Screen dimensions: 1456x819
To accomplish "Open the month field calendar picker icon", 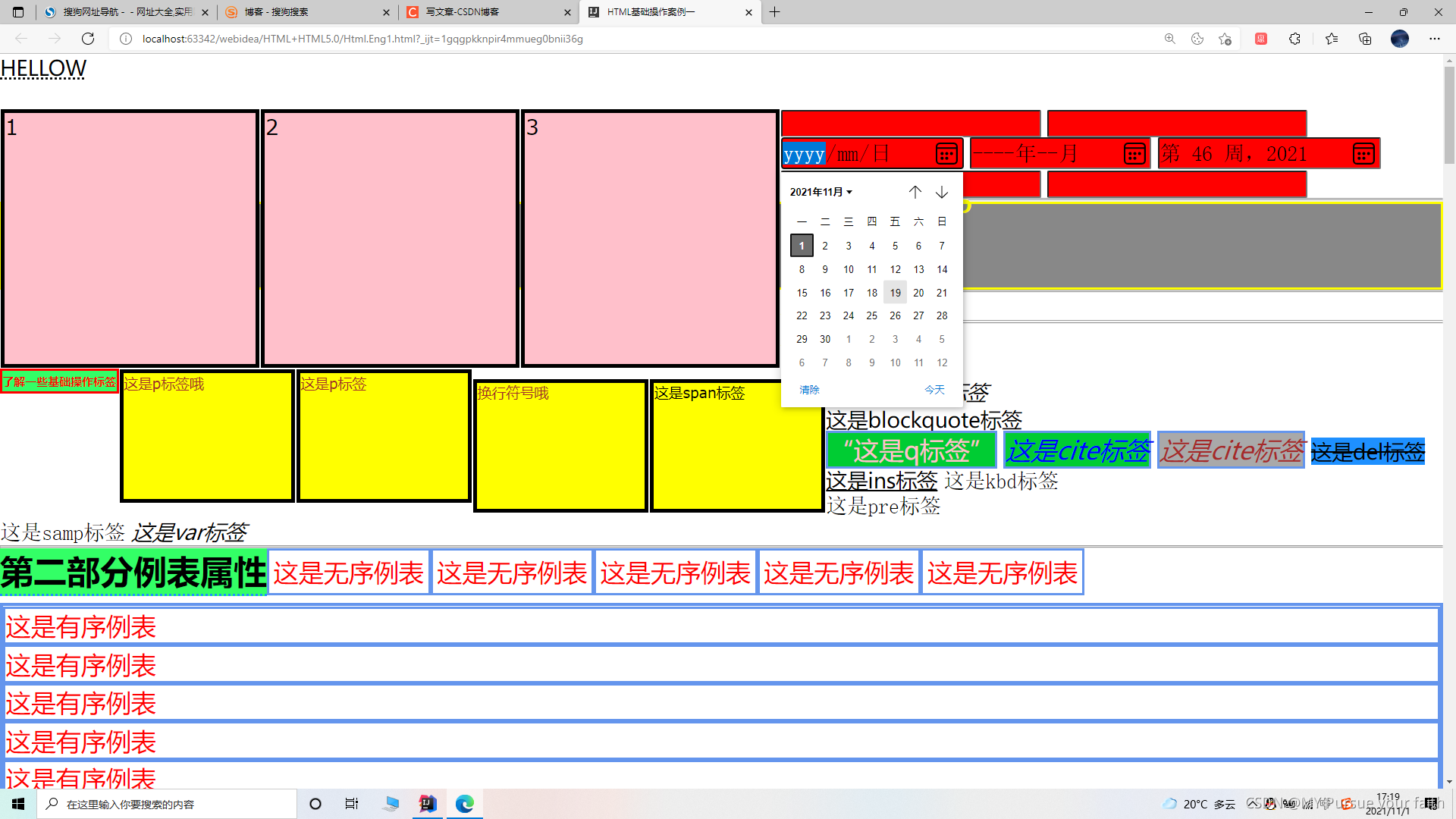I will pos(1134,154).
